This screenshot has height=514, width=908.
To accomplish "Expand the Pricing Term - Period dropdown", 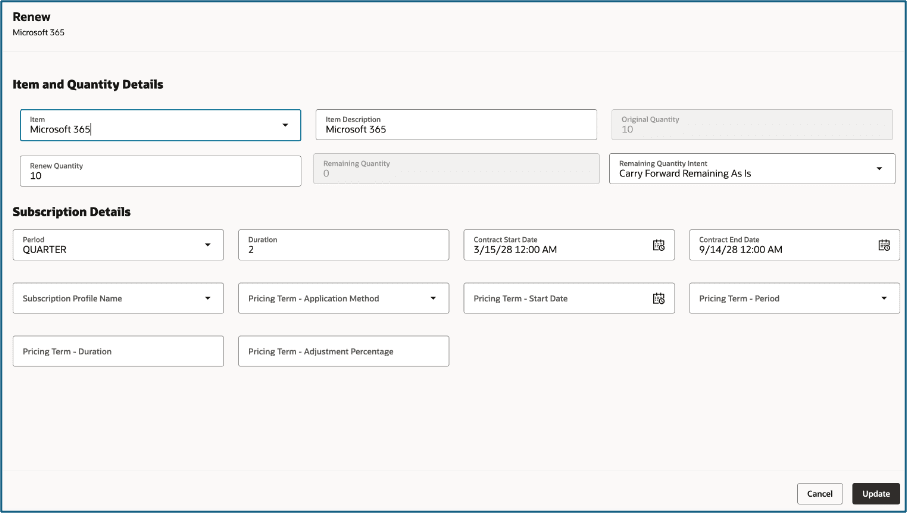I will (794, 298).
